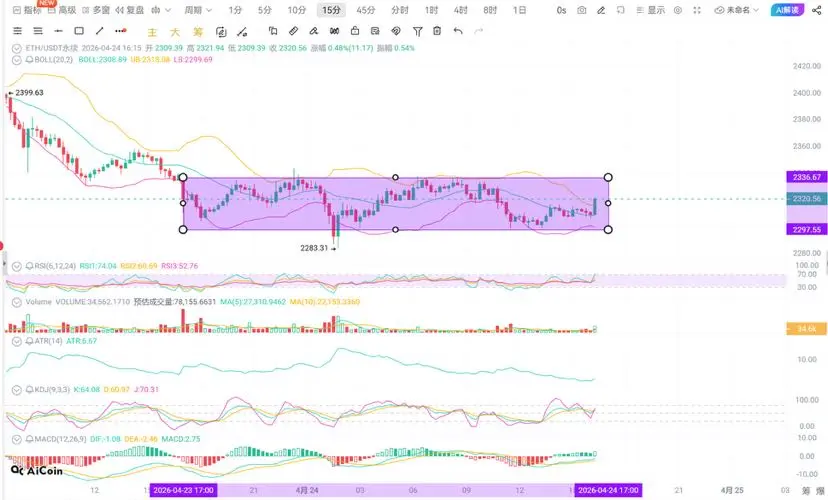This screenshot has height=500, width=828.
Task: Open more drawing tools (dots icon)
Action: coord(120,31)
